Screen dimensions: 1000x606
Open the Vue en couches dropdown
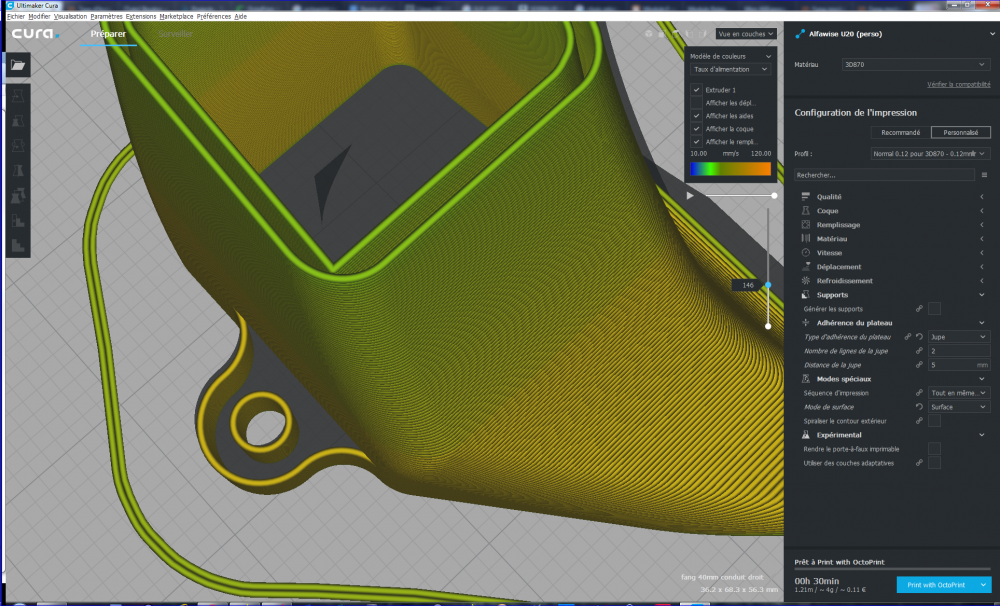pos(745,34)
